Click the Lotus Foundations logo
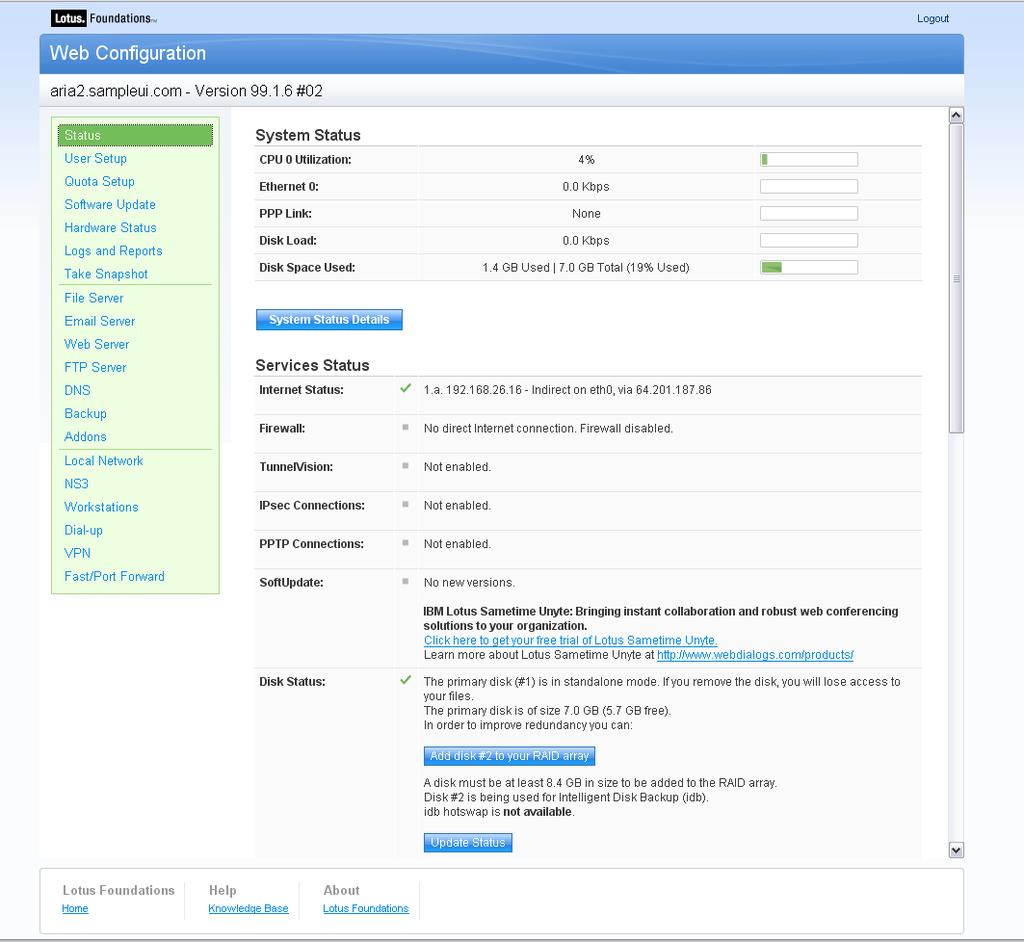This screenshot has width=1024, height=942. tap(104, 18)
